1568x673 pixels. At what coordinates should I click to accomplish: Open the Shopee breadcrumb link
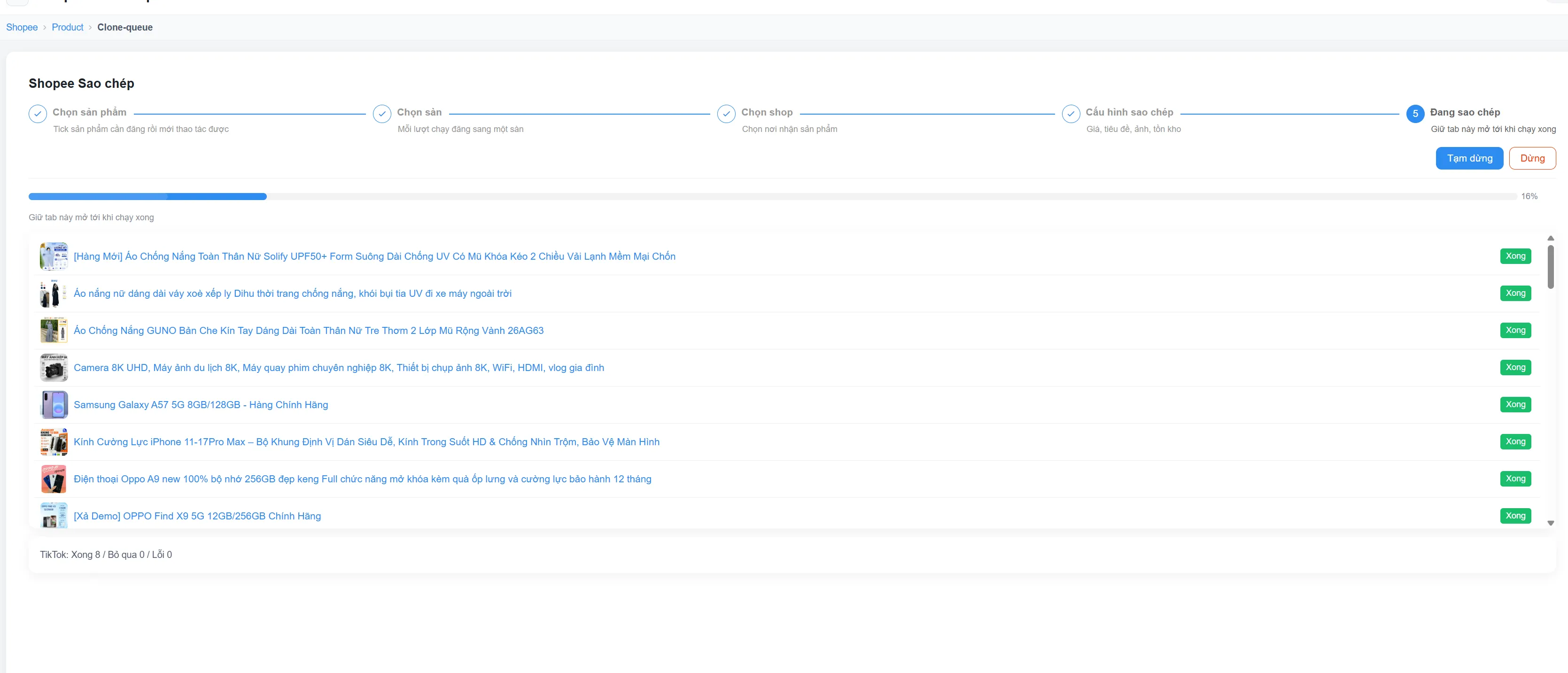pos(22,27)
